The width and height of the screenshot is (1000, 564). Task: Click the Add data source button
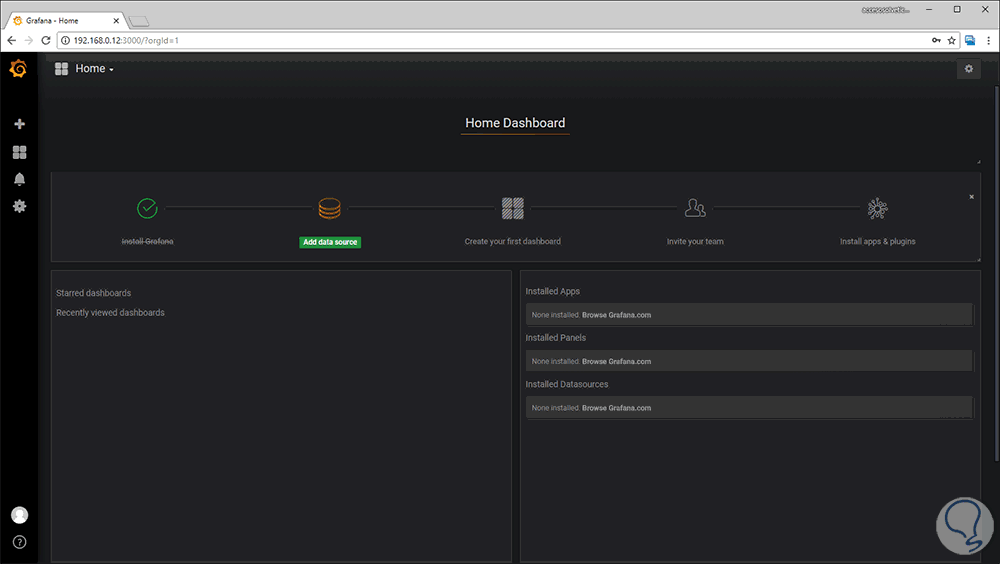[x=330, y=242]
